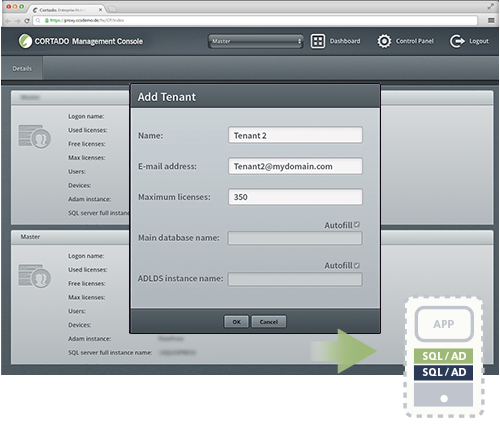Click 'SQL server full instance name:' in Master panel
The width and height of the screenshot is (500, 430).
coord(110,352)
